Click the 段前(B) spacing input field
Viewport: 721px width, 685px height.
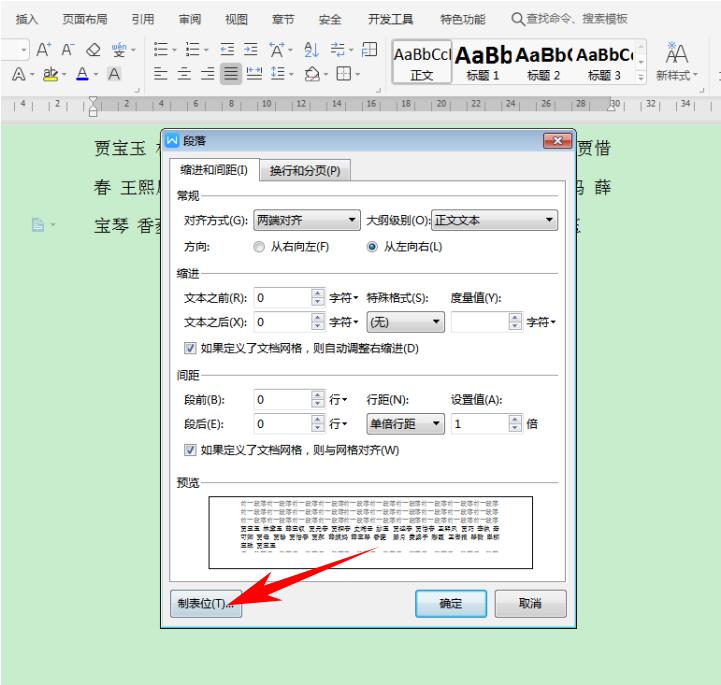[283, 400]
